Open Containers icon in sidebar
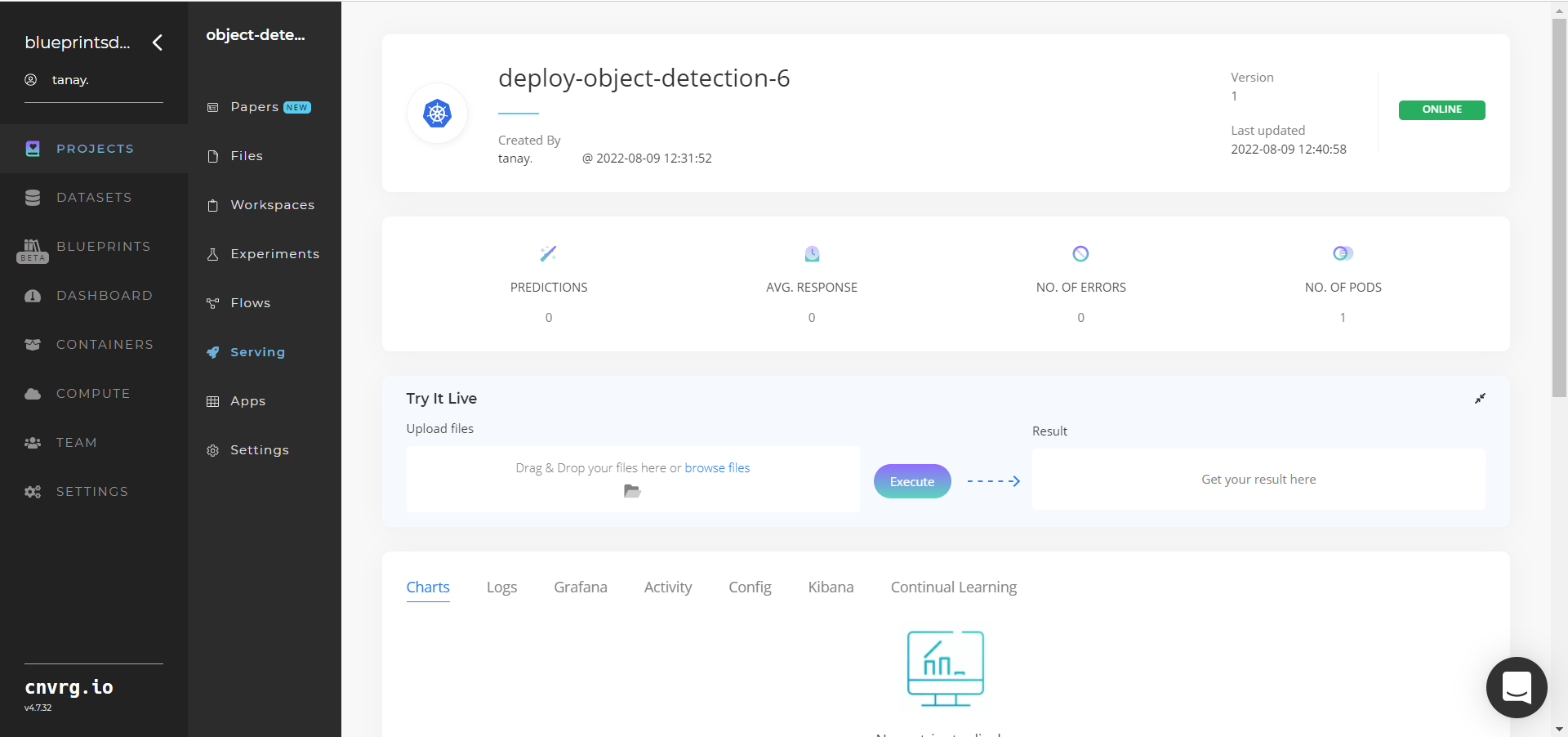 pos(33,345)
